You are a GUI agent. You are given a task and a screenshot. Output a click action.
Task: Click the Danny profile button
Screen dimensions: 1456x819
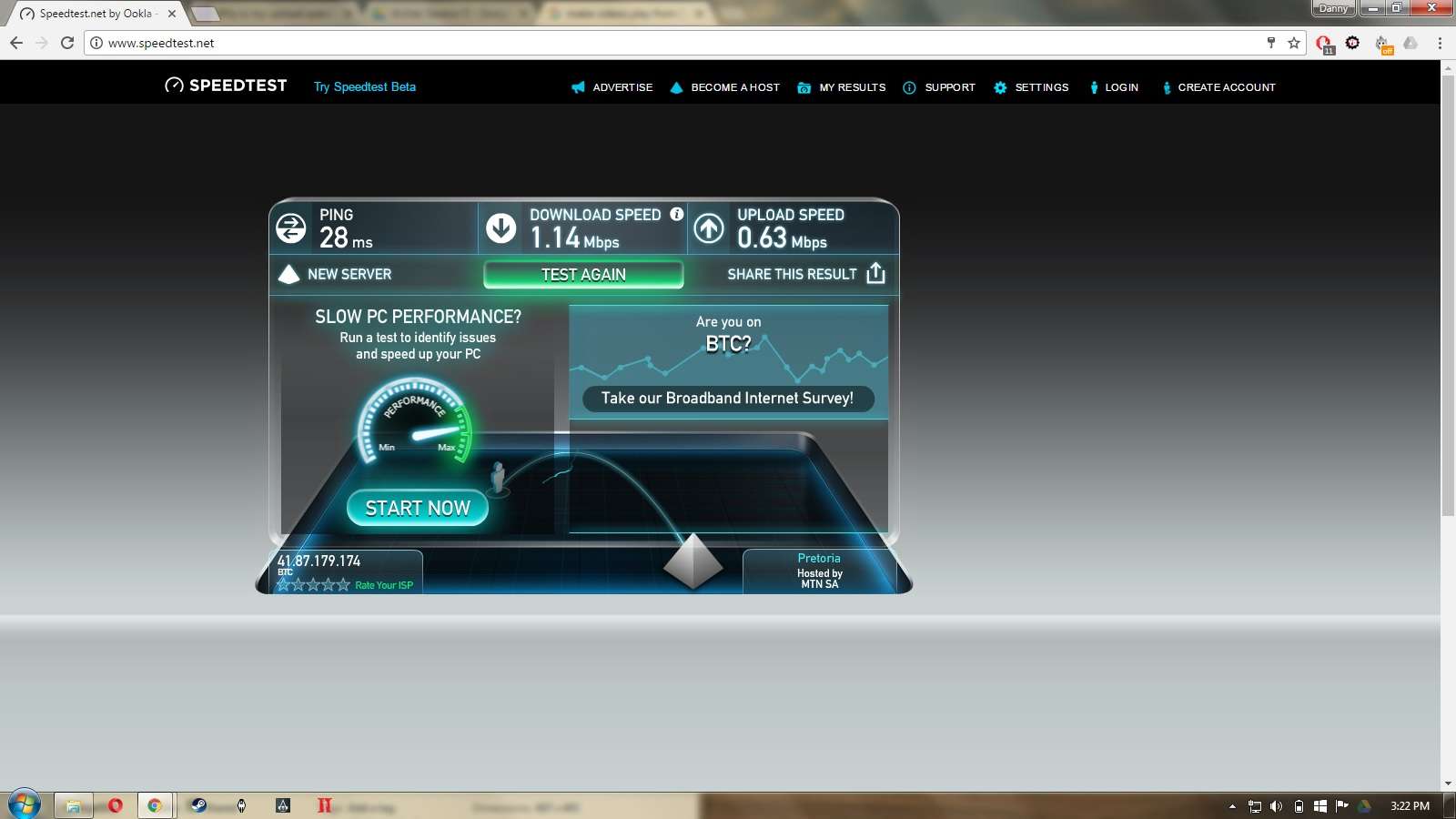(x=1333, y=8)
